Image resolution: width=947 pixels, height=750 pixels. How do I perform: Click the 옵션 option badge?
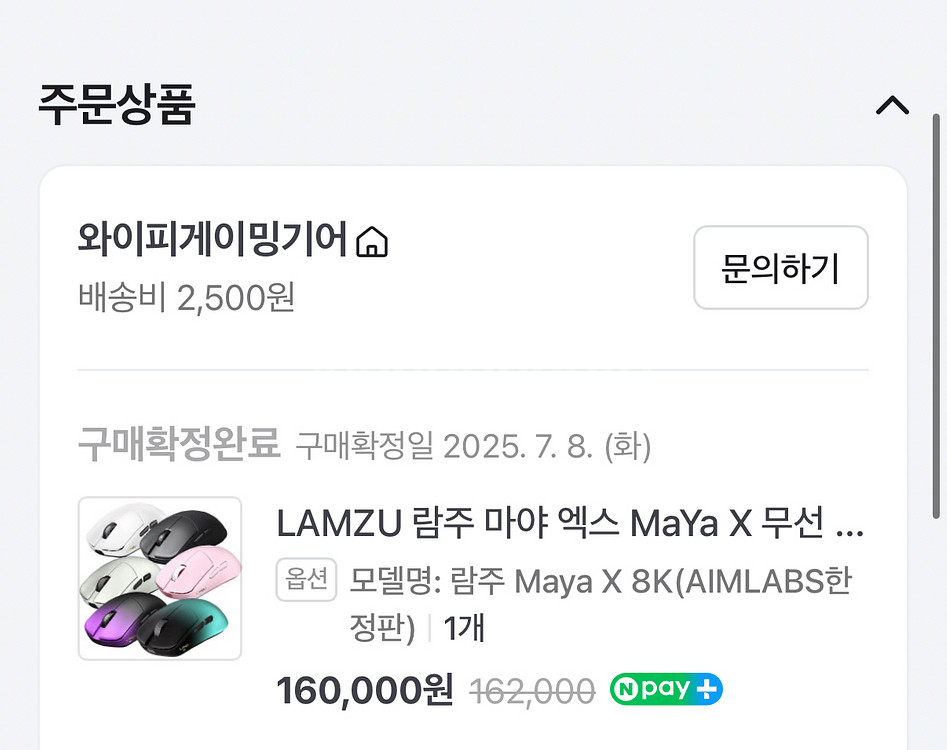306,580
